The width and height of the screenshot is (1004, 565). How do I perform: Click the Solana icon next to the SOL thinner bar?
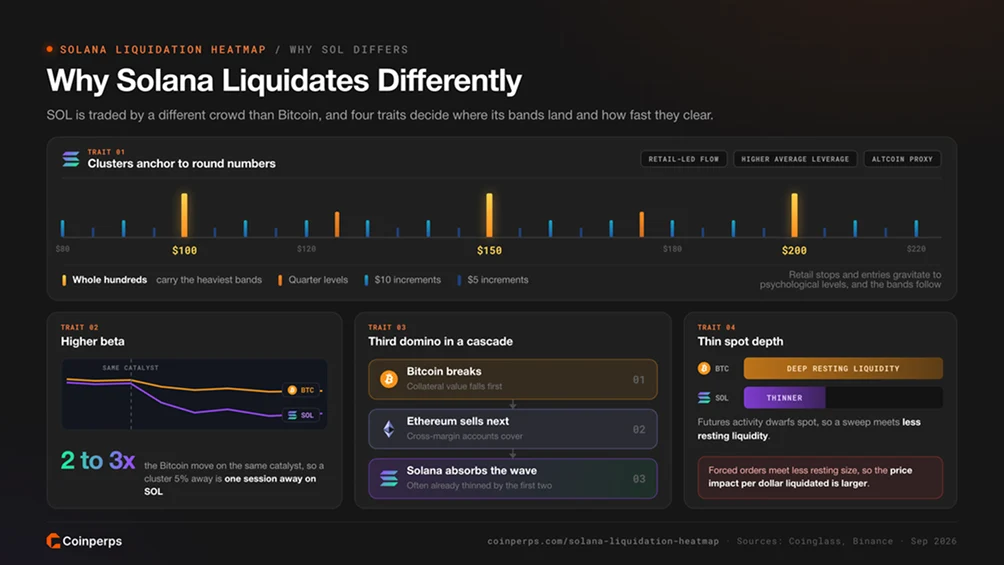click(704, 398)
